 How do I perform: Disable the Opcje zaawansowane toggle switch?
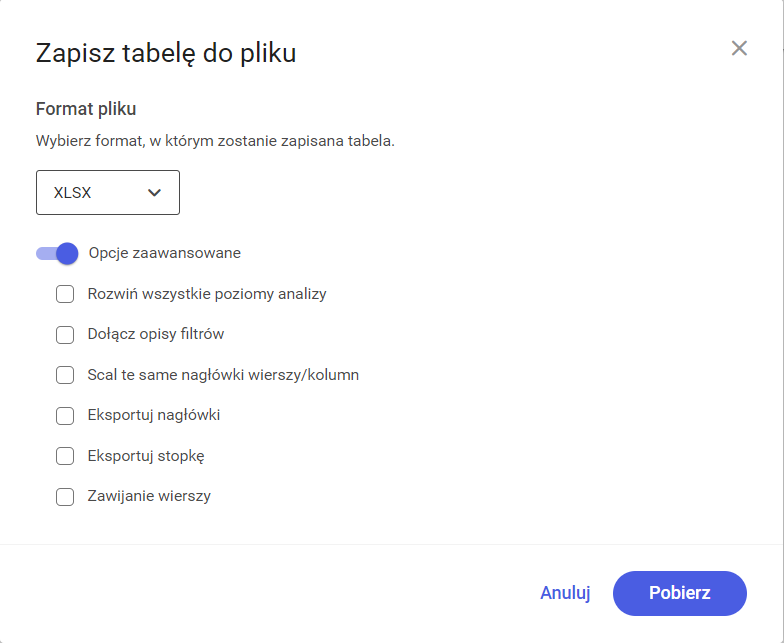coord(57,254)
